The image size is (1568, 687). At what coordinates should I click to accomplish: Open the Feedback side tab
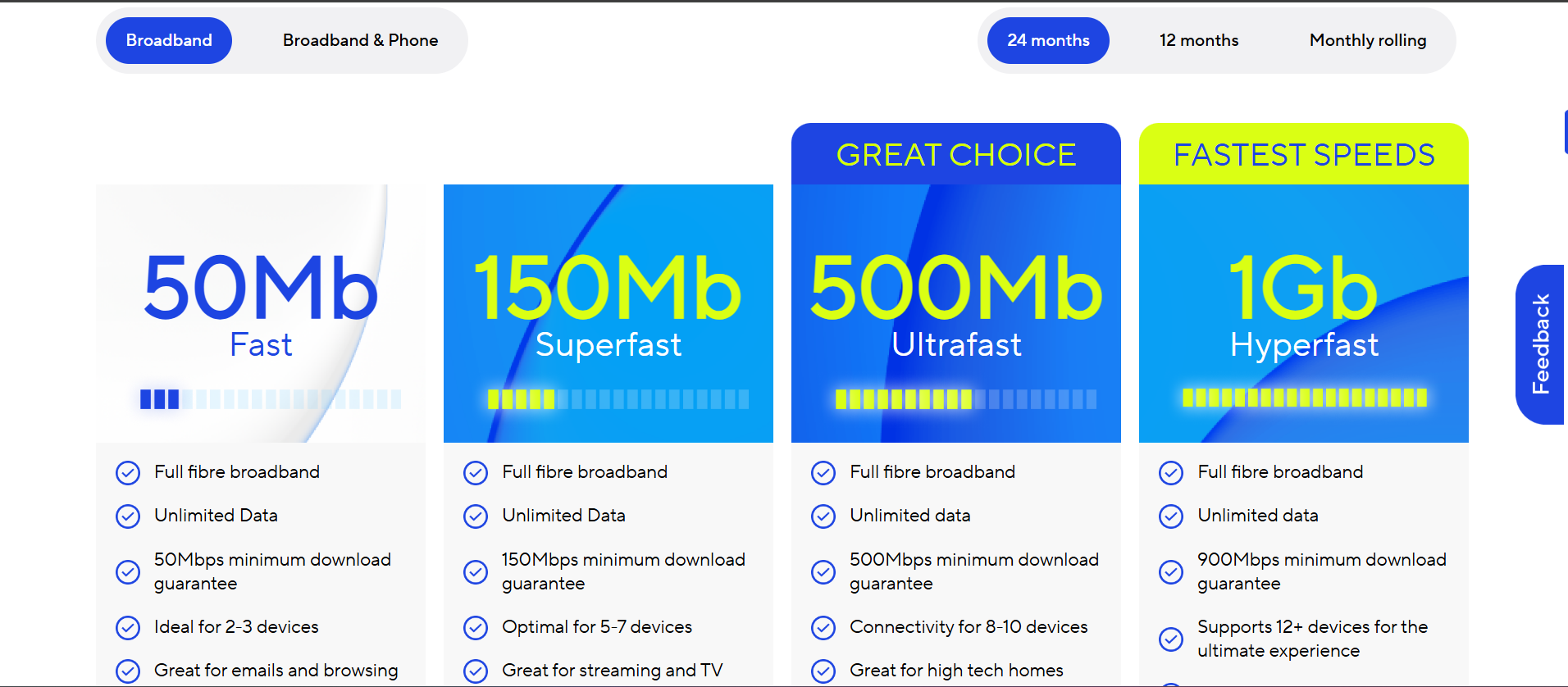[1541, 344]
